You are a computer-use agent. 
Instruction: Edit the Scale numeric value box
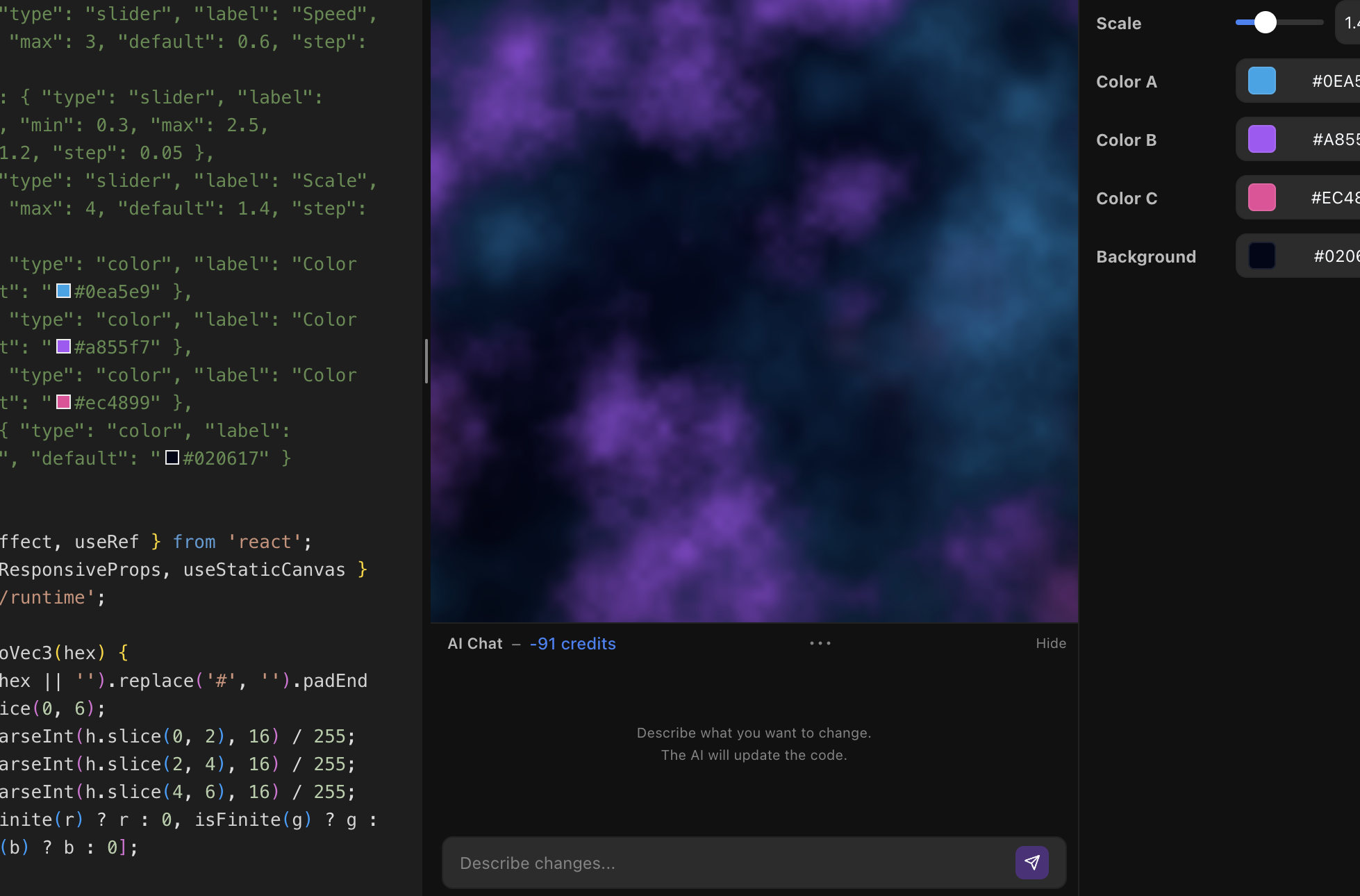1348,22
